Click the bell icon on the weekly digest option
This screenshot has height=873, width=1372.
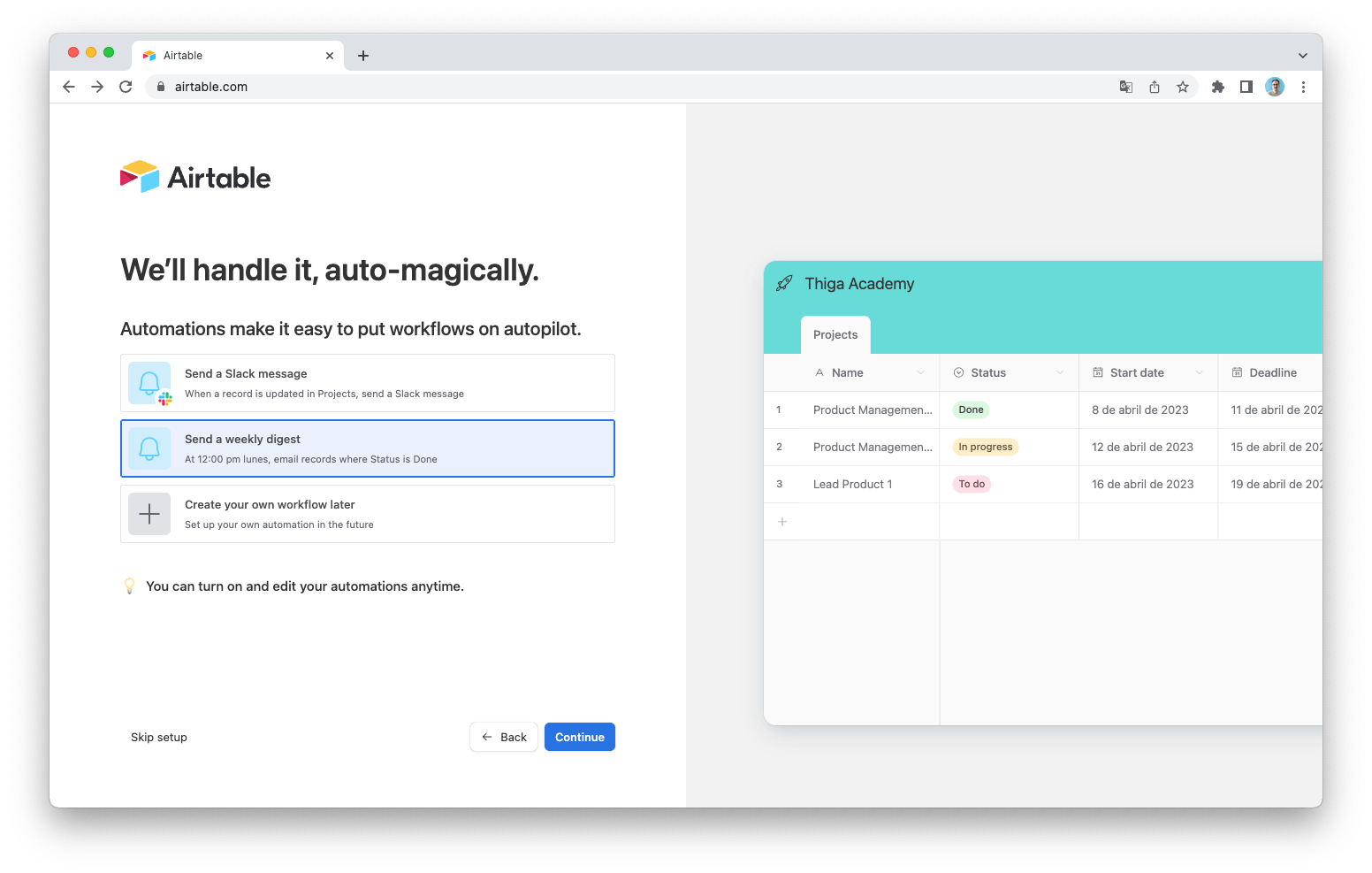149,448
